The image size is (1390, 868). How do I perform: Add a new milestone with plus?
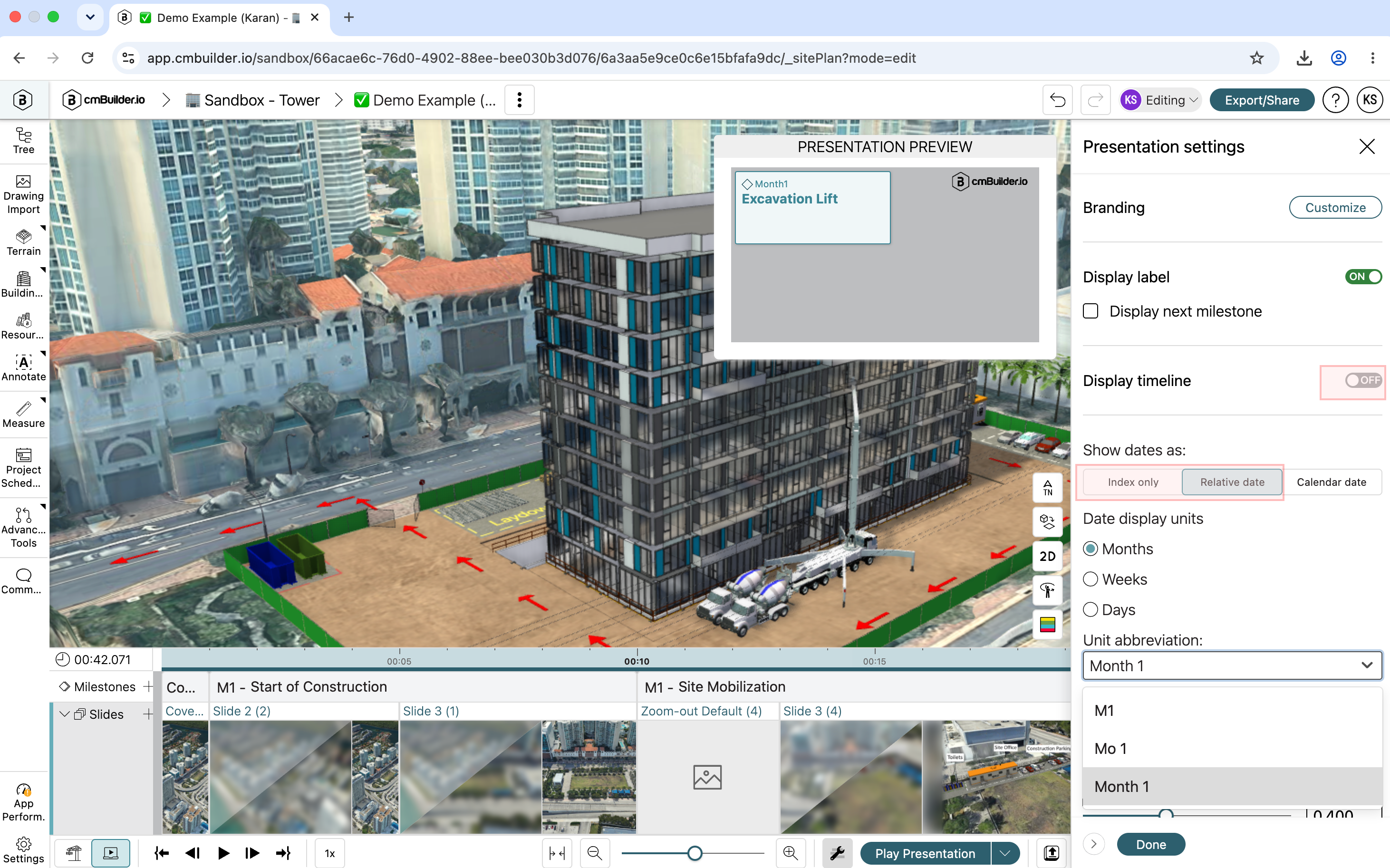[x=148, y=686]
